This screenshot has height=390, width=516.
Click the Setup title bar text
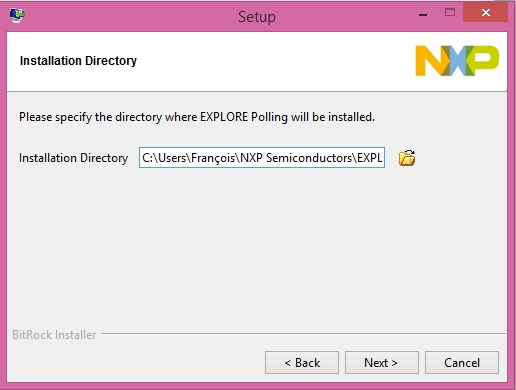[x=257, y=17]
